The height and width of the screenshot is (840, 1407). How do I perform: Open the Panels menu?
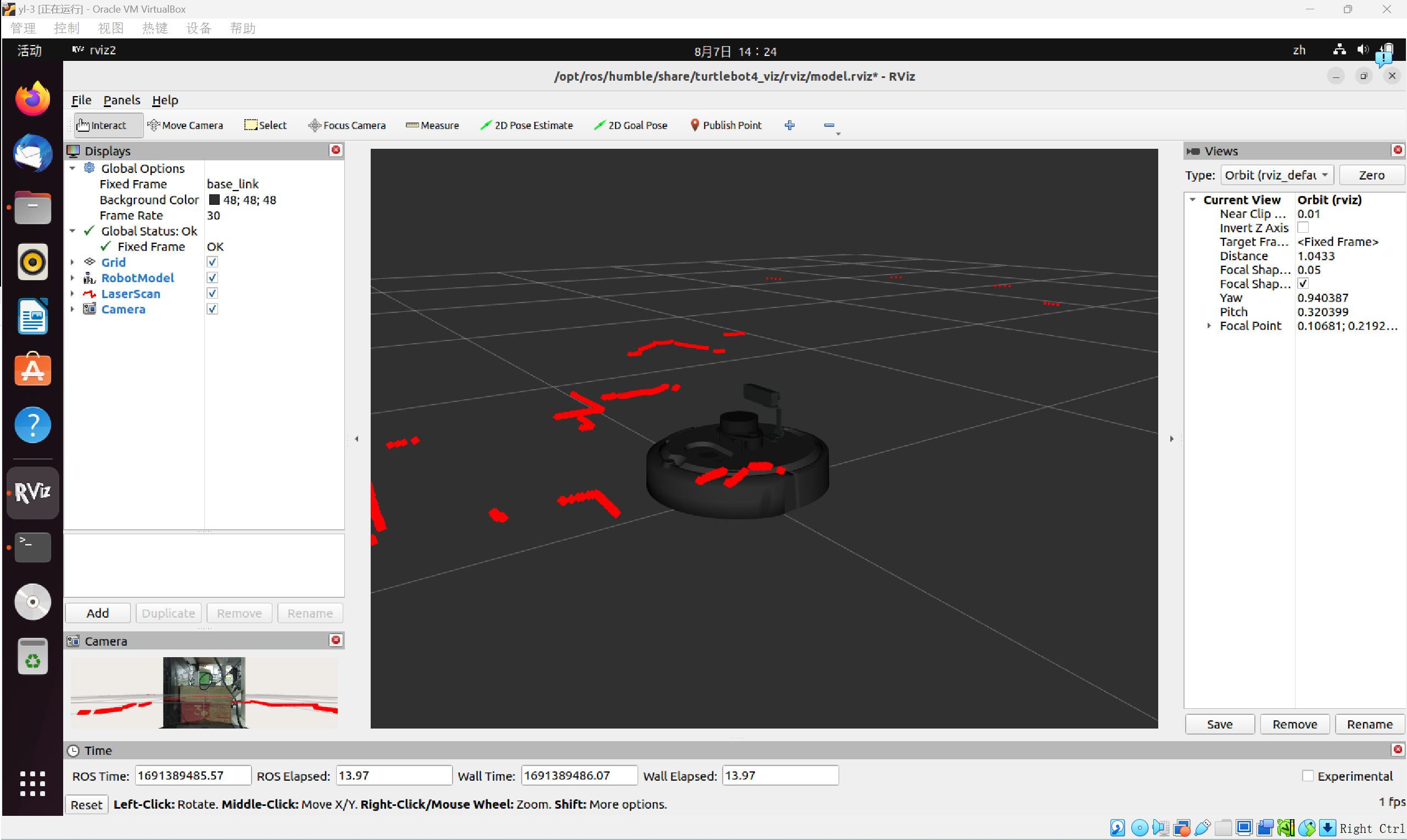[121, 100]
